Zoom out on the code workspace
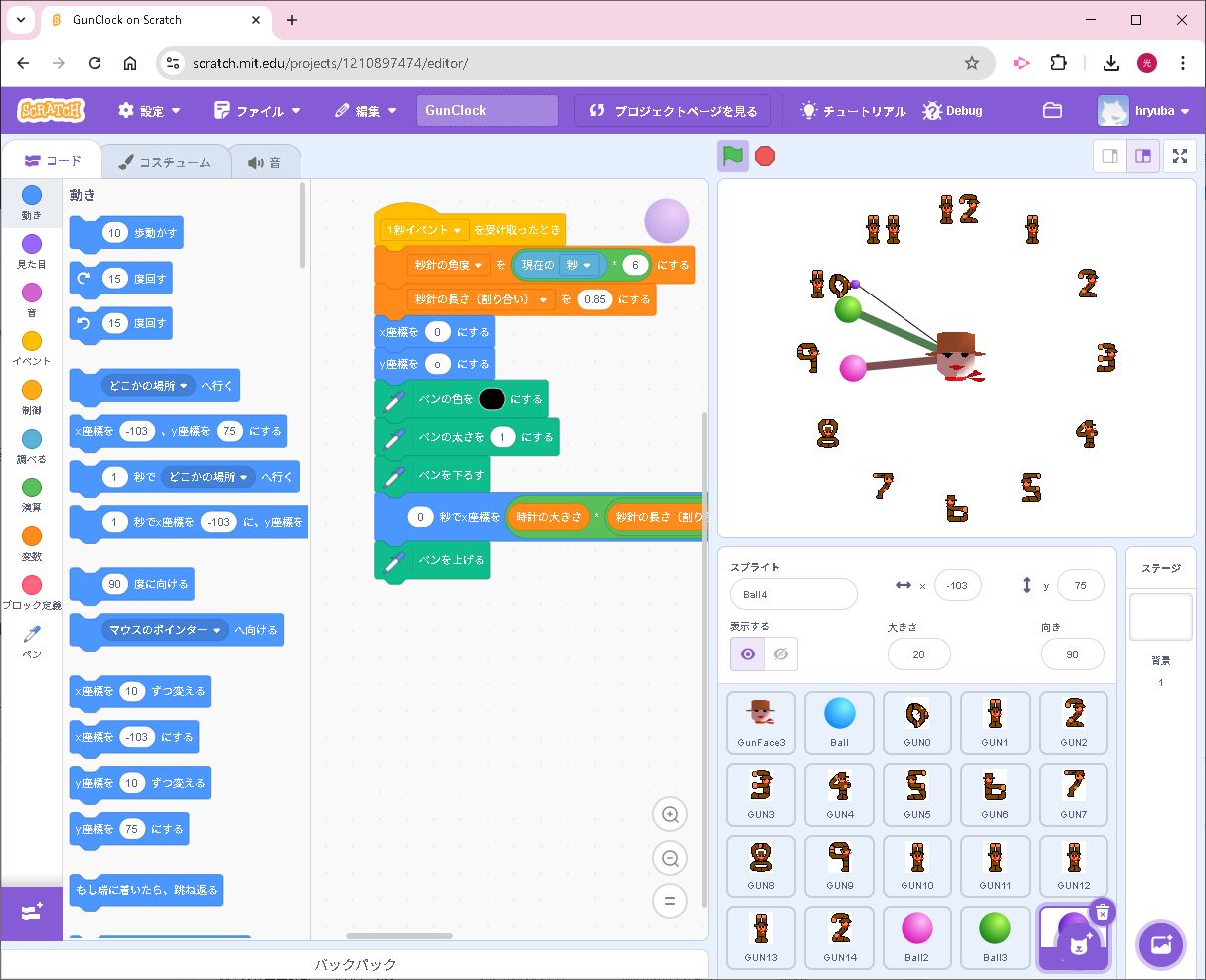Image resolution: width=1206 pixels, height=980 pixels. pos(670,858)
